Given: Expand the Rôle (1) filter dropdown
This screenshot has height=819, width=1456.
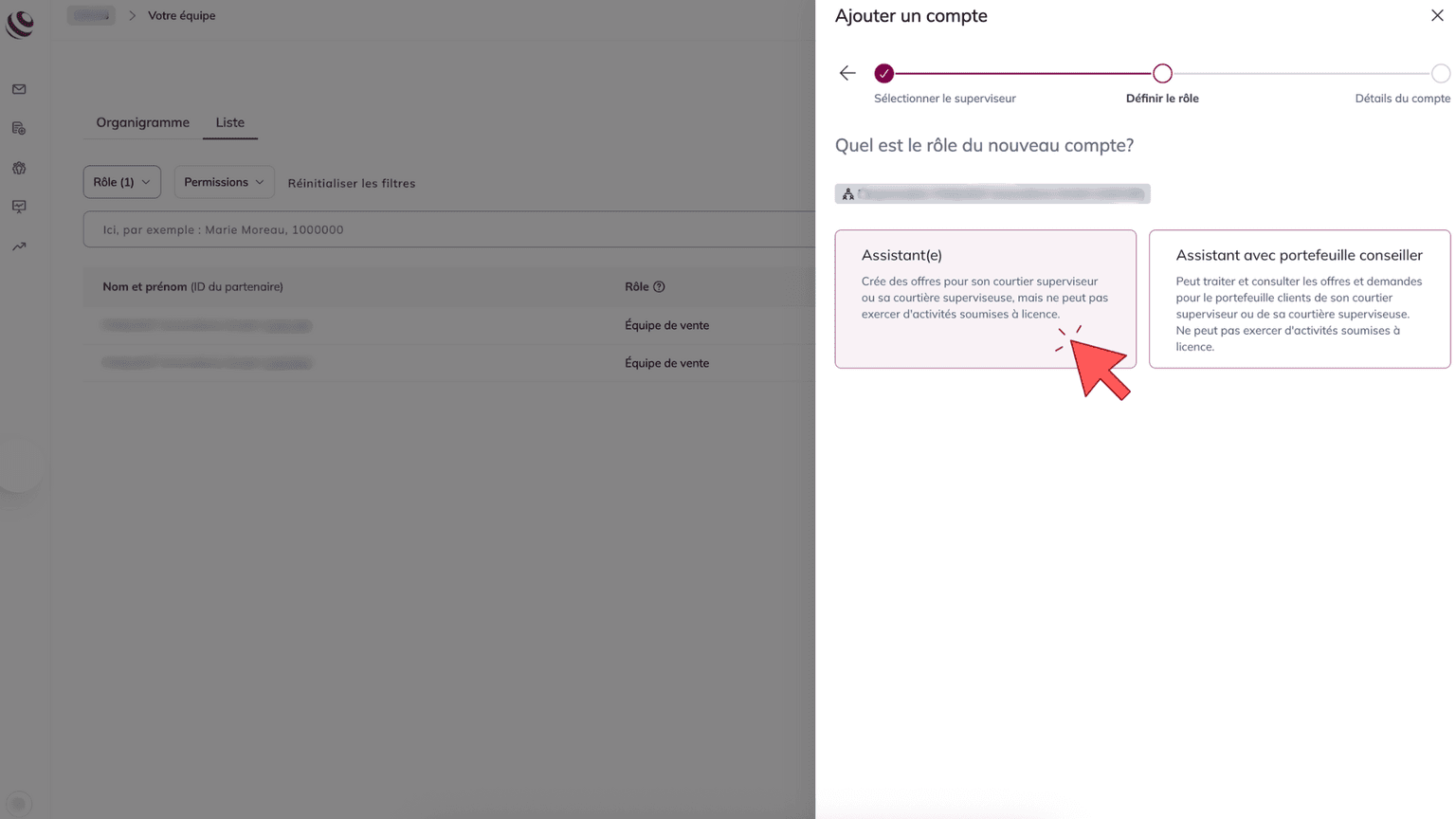Looking at the screenshot, I should 121,182.
